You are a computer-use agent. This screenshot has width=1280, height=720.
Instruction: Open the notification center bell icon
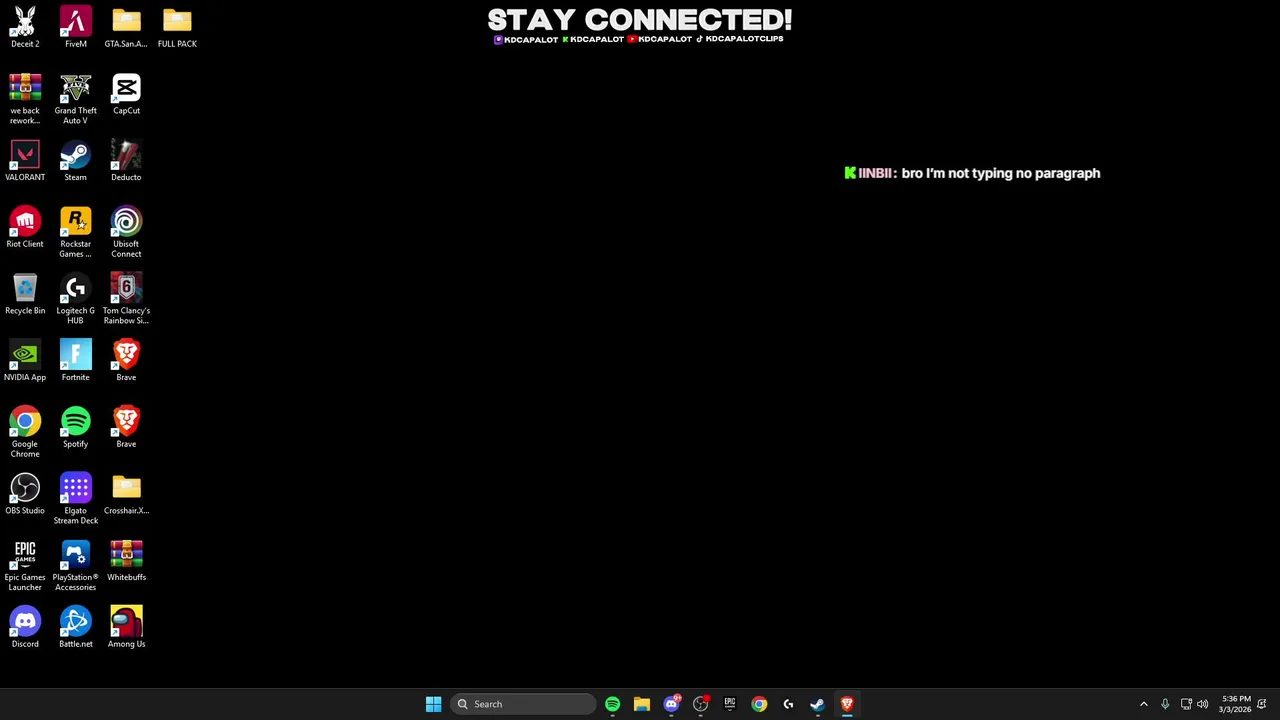click(x=1262, y=704)
